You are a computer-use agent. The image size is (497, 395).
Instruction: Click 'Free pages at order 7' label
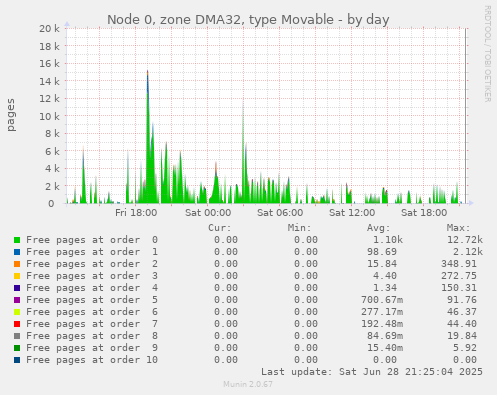click(92, 324)
